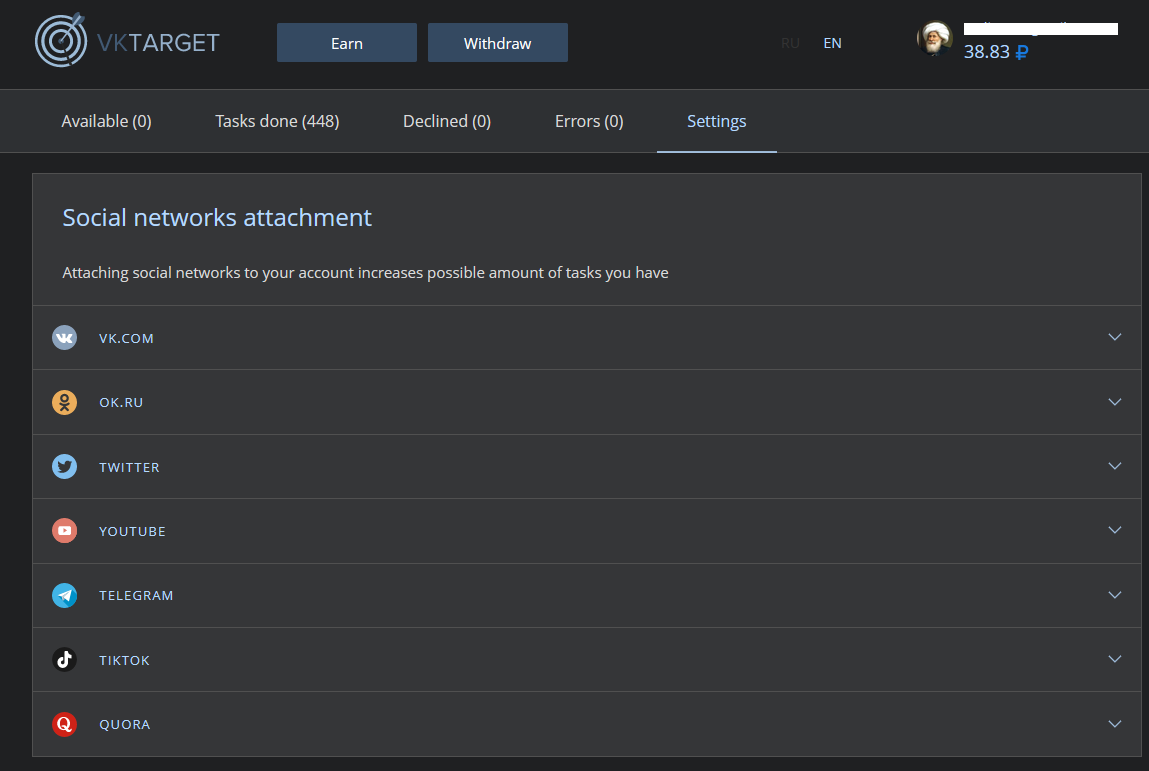This screenshot has height=771, width=1149.
Task: Click the YouTube play icon
Action: pyautogui.click(x=64, y=531)
